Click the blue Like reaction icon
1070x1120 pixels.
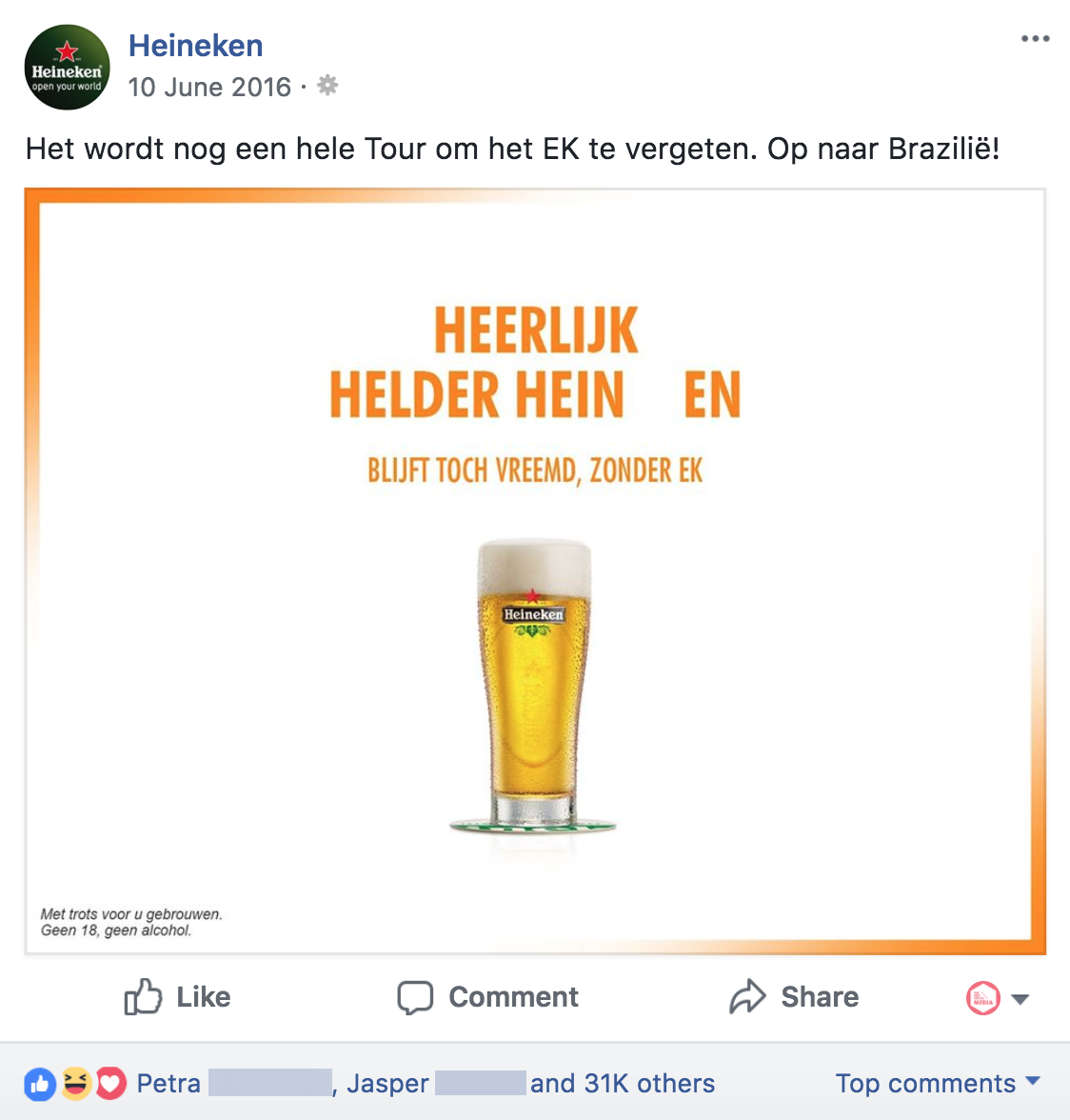click(40, 1084)
